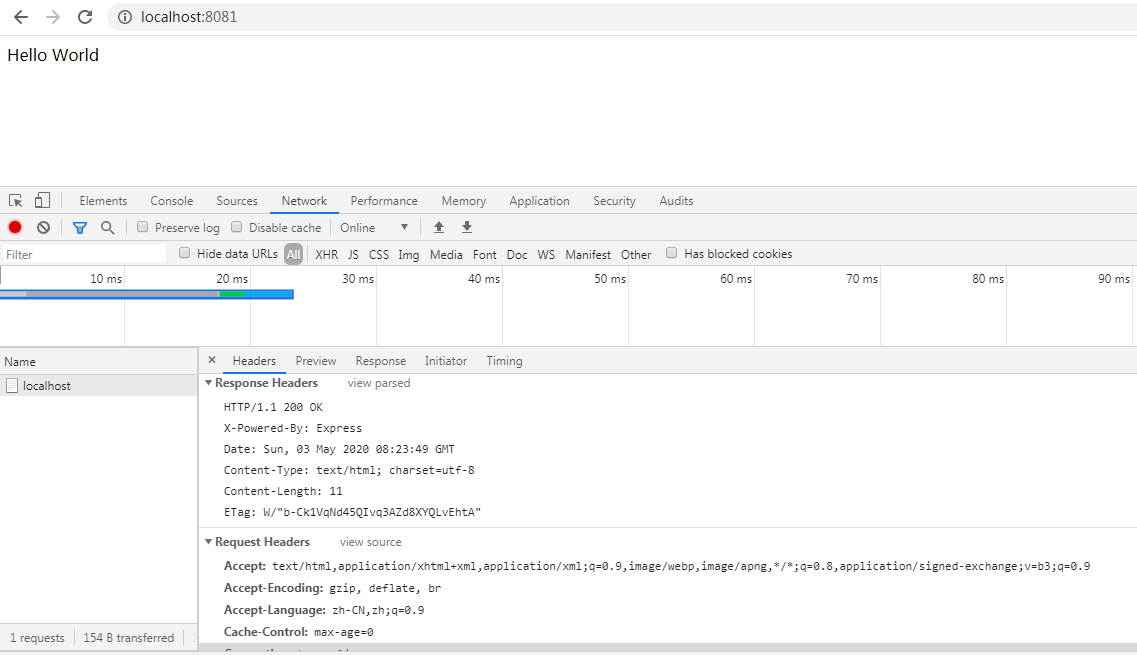The image size is (1137, 655).
Task: Filter requests by WS
Action: pos(546,255)
